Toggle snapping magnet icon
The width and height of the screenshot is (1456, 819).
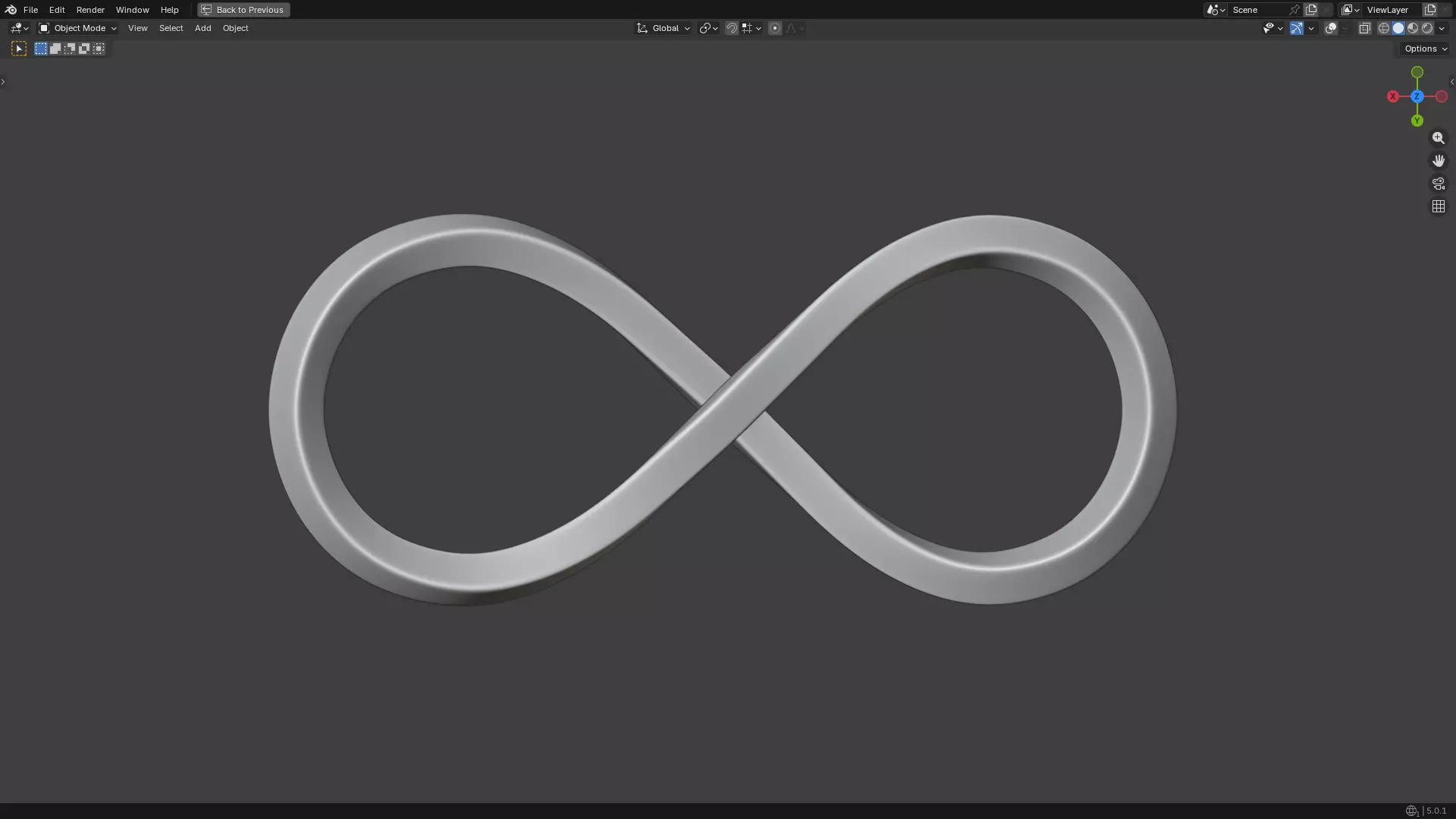(732, 28)
